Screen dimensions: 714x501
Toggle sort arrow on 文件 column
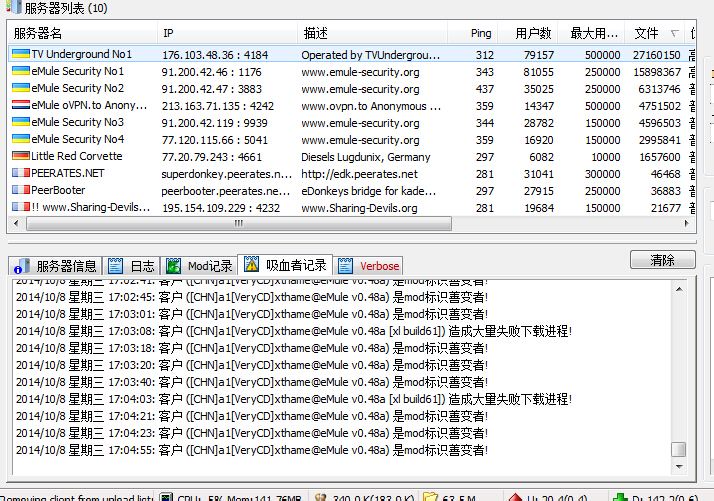pos(674,33)
